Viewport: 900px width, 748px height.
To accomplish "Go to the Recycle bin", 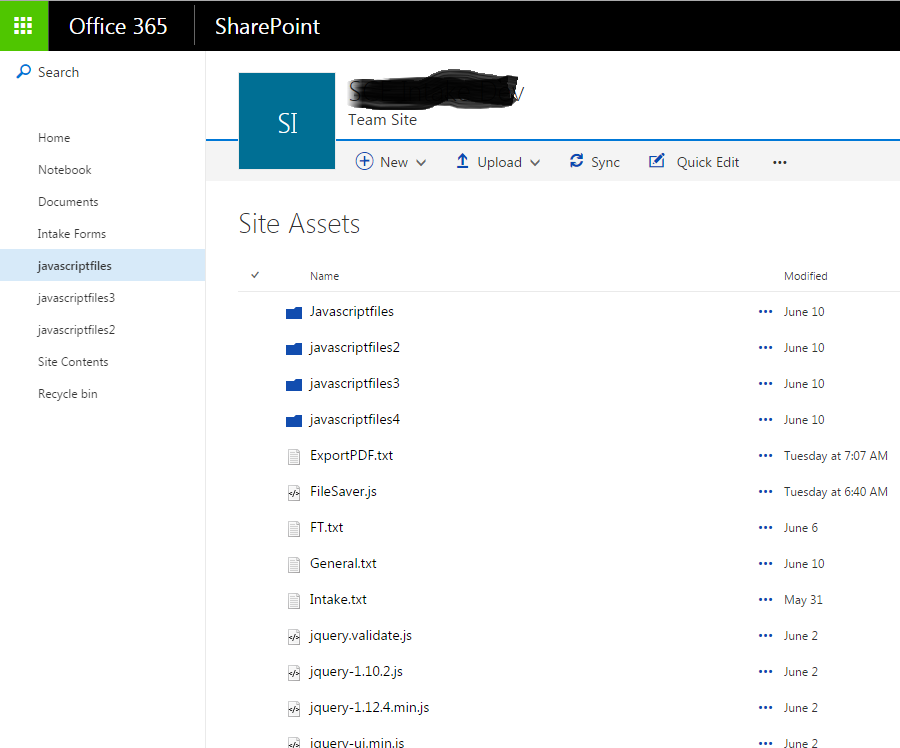I will click(67, 393).
